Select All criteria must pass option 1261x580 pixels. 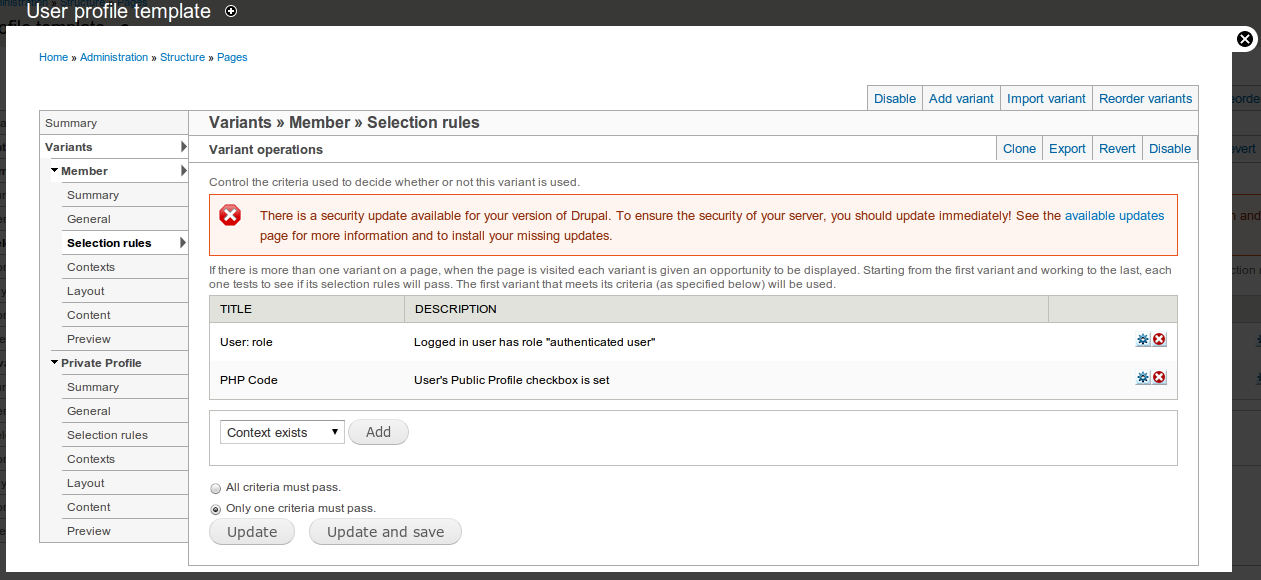pos(216,488)
